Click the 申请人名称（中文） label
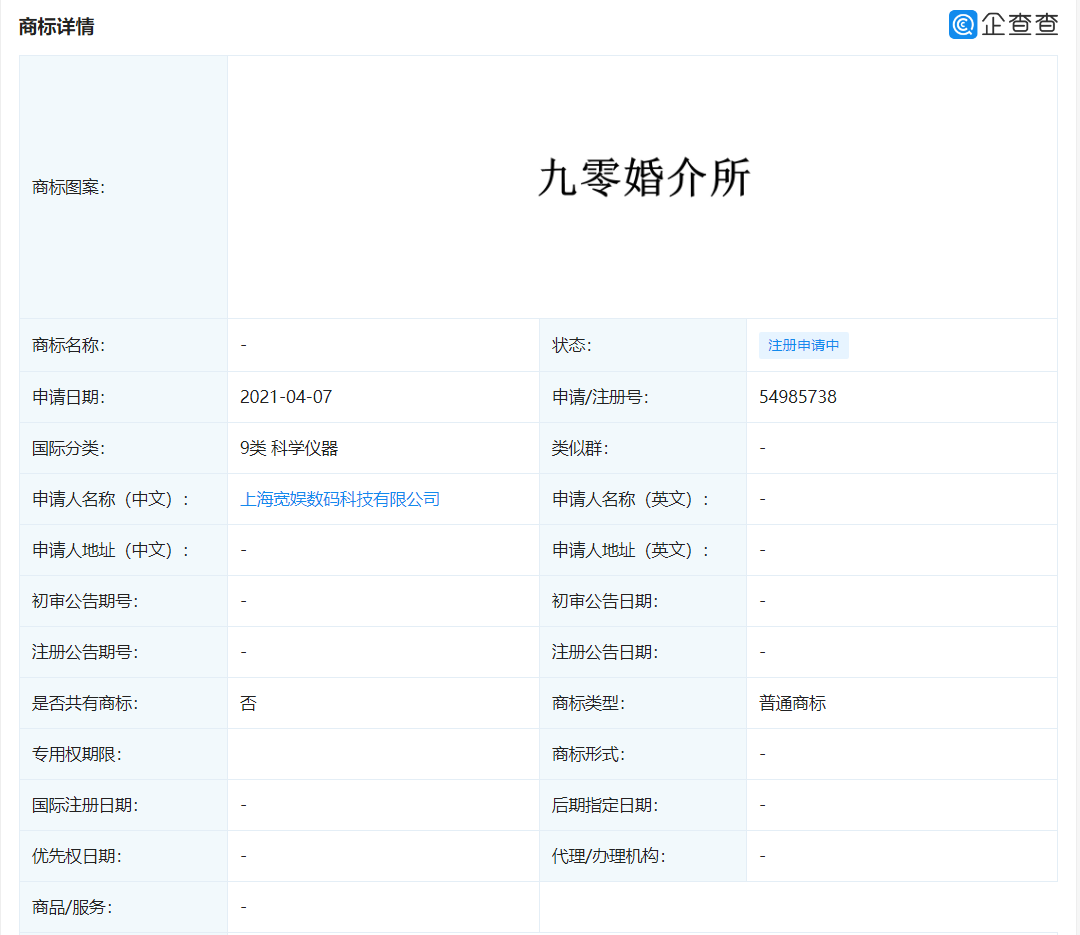 pos(110,499)
